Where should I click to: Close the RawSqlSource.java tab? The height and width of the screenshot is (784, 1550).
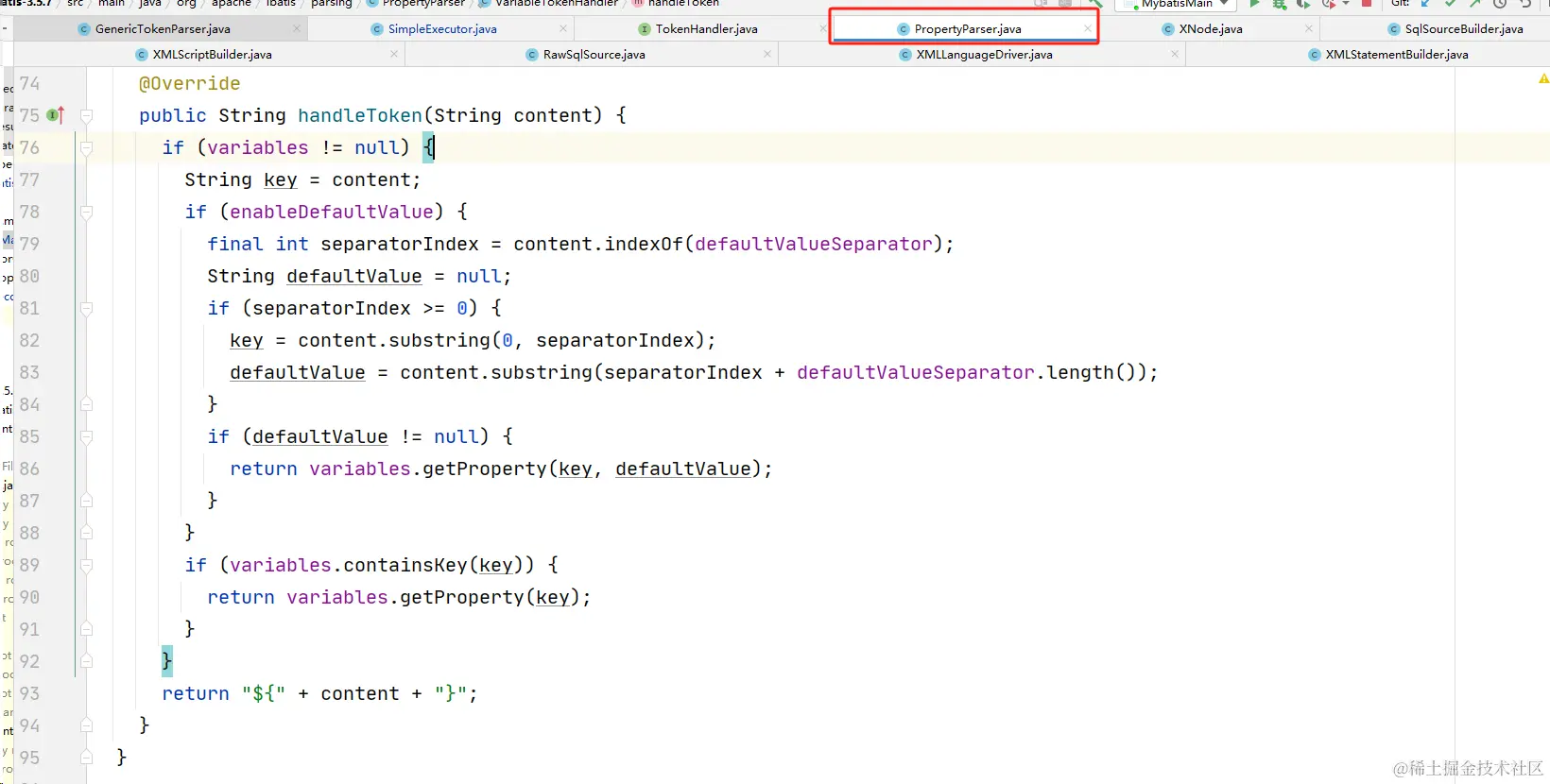pos(767,55)
